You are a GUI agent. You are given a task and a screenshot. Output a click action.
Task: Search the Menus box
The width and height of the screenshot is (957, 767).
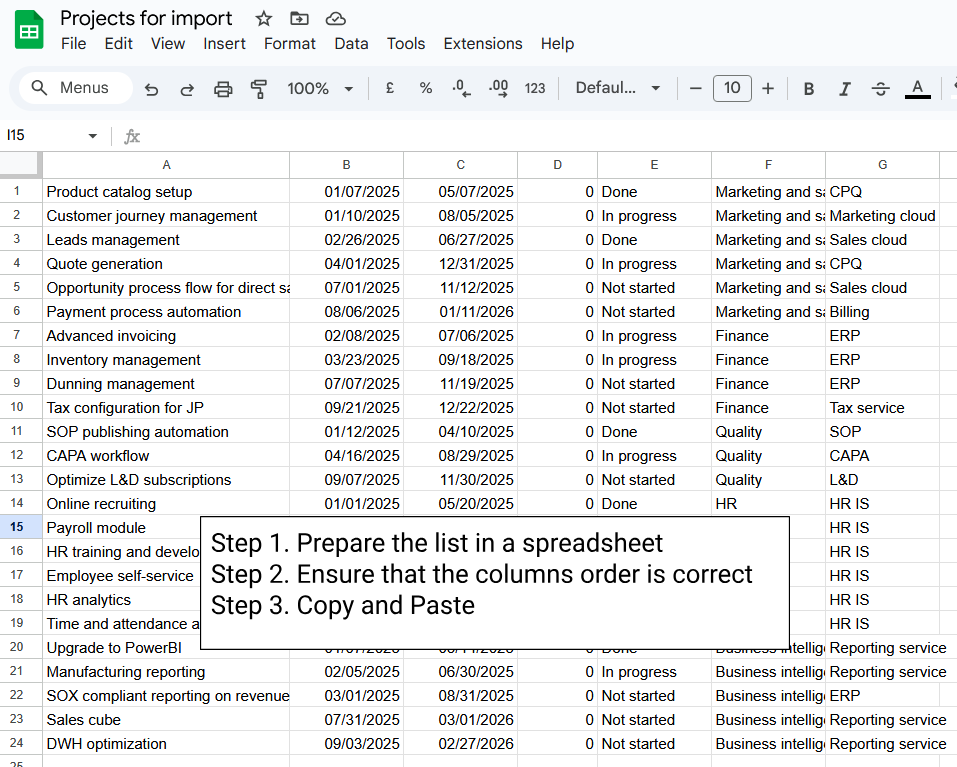(x=76, y=88)
